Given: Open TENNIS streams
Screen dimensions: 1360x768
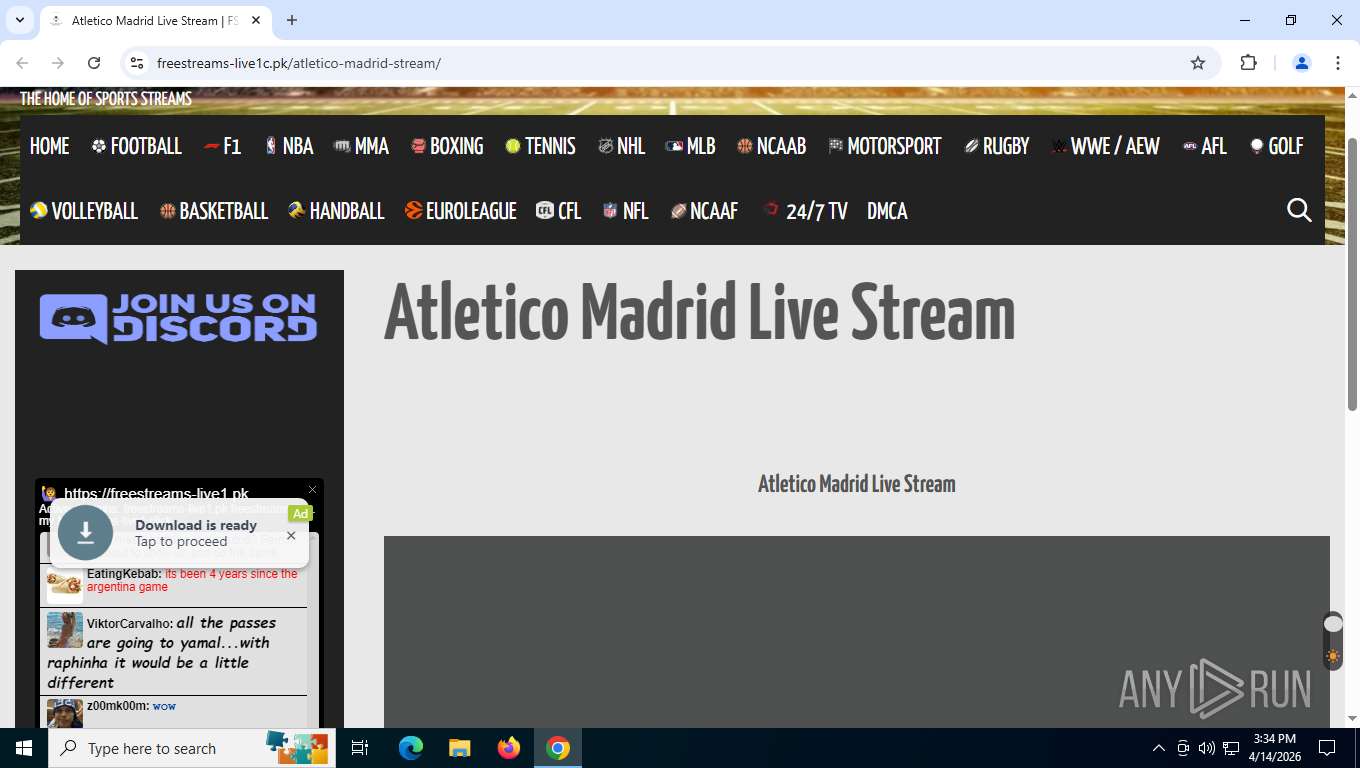Looking at the screenshot, I should [x=540, y=146].
